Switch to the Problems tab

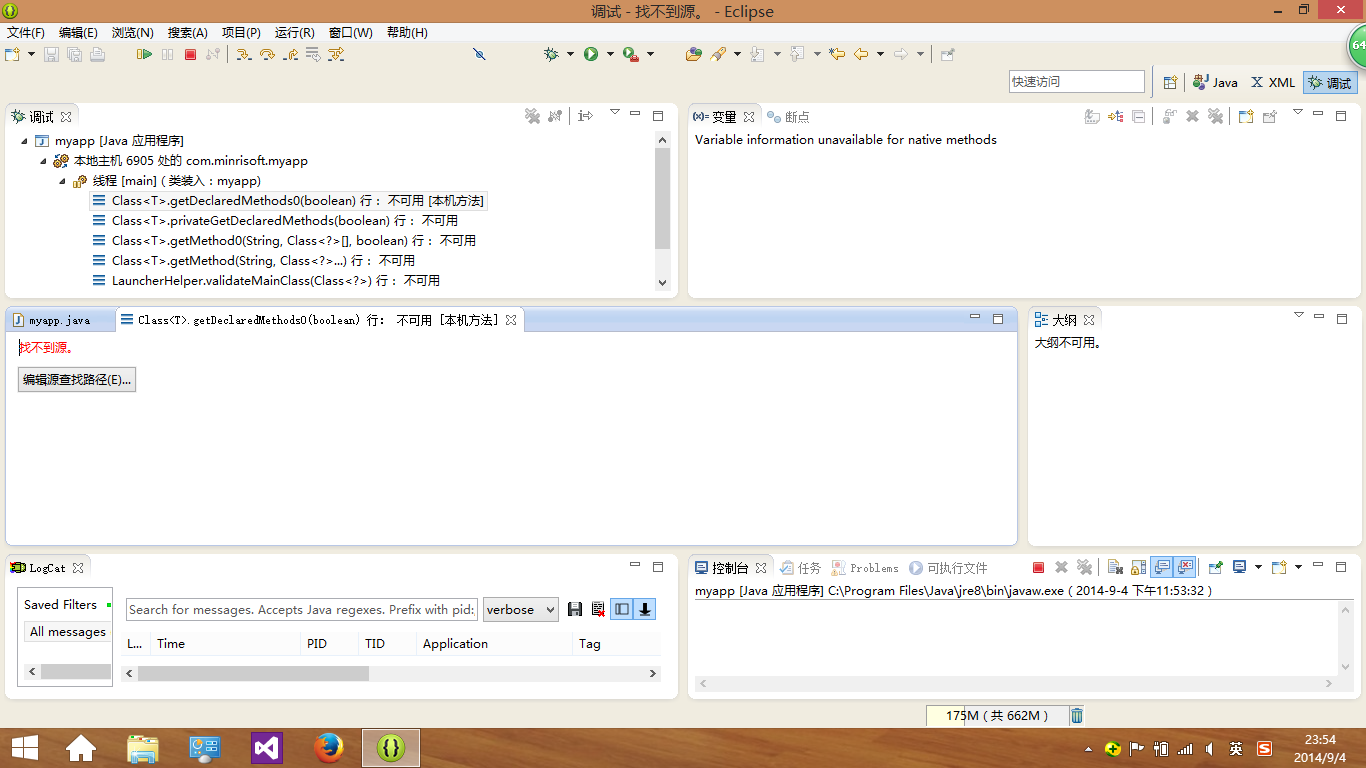click(x=866, y=568)
